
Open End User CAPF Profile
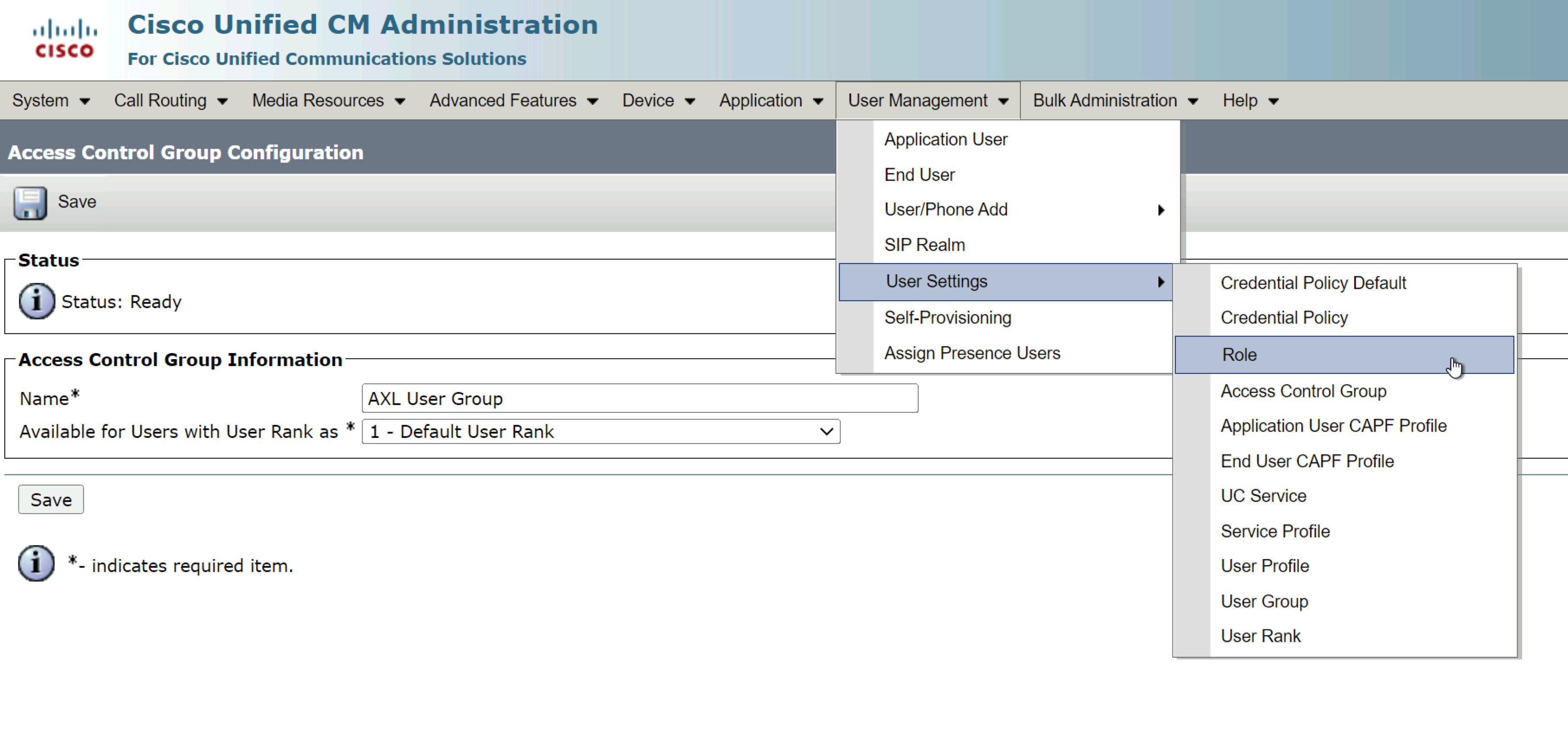click(x=1344, y=461)
